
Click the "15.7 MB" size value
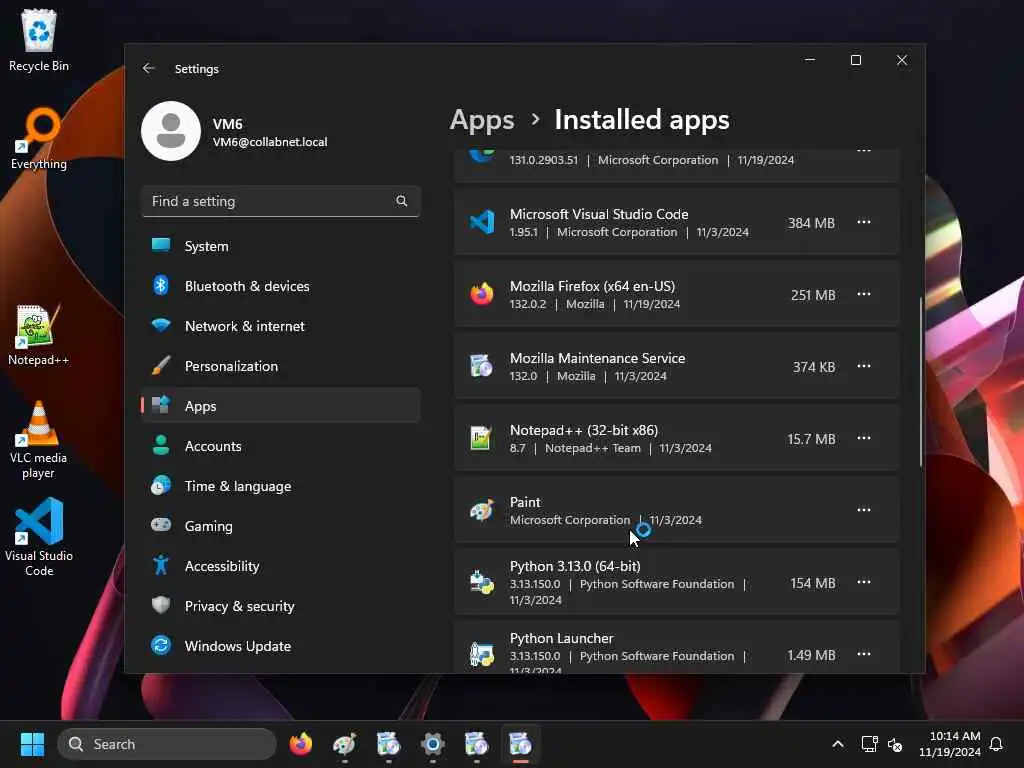coord(811,439)
